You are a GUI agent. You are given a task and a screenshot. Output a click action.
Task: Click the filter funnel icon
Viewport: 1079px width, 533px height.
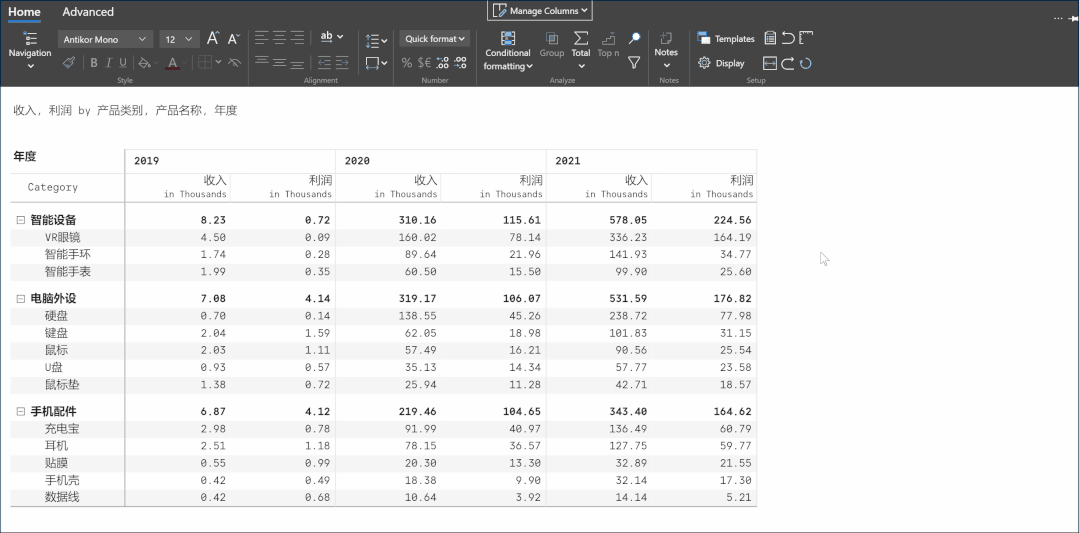(634, 63)
